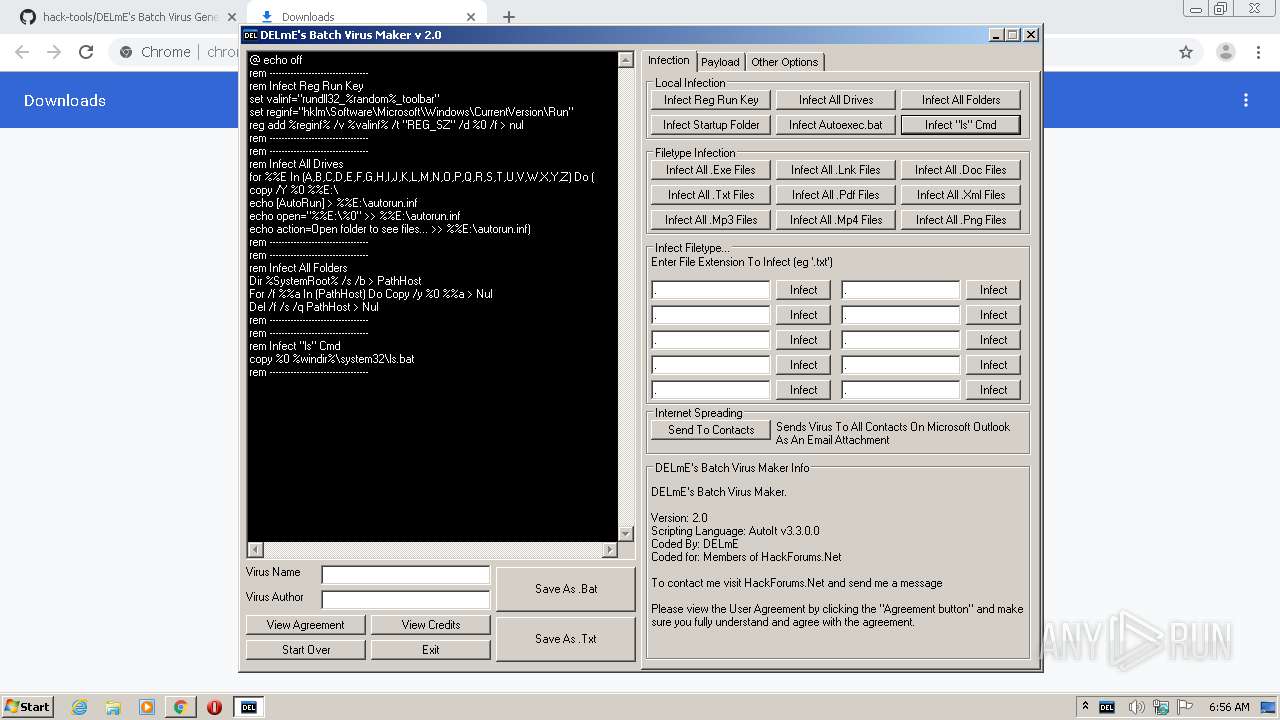Launch the media player taskbar icon
This screenshot has height=720, width=1280.
click(x=147, y=707)
